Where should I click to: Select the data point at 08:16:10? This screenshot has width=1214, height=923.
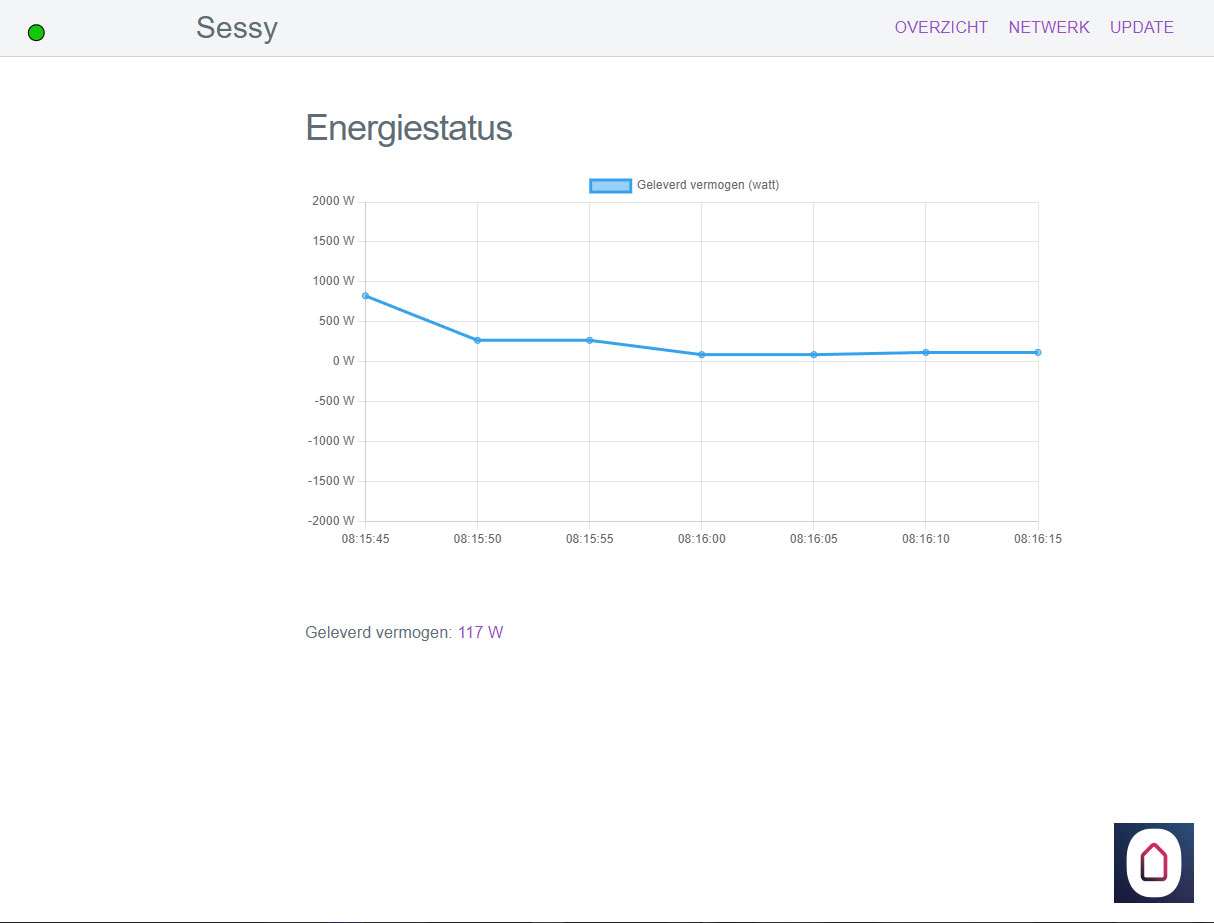point(925,352)
